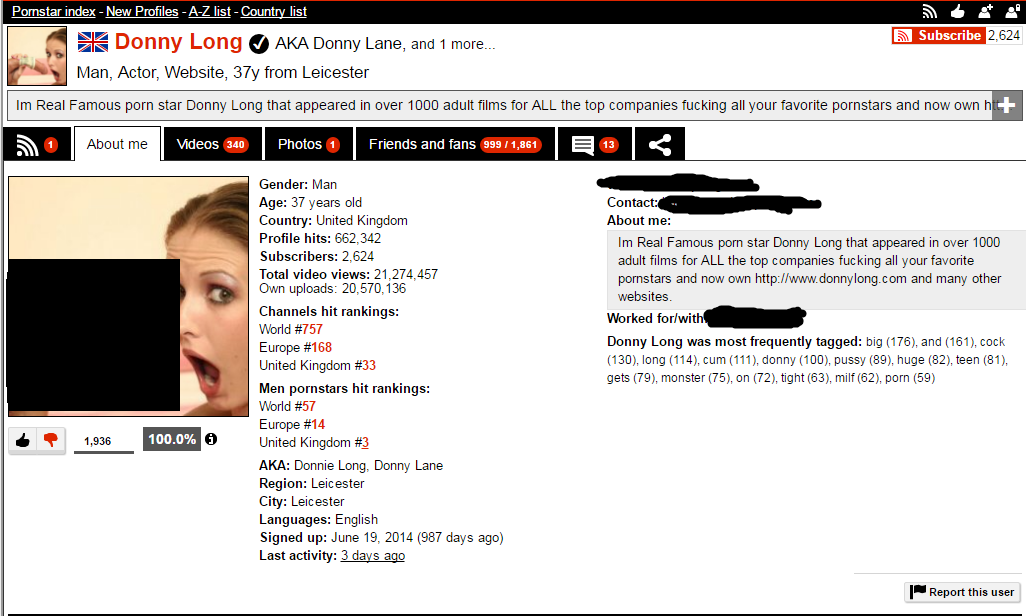Image resolution: width=1026 pixels, height=616 pixels.
Task: Open the RSS feed tab with the 1 badge
Action: (37, 144)
